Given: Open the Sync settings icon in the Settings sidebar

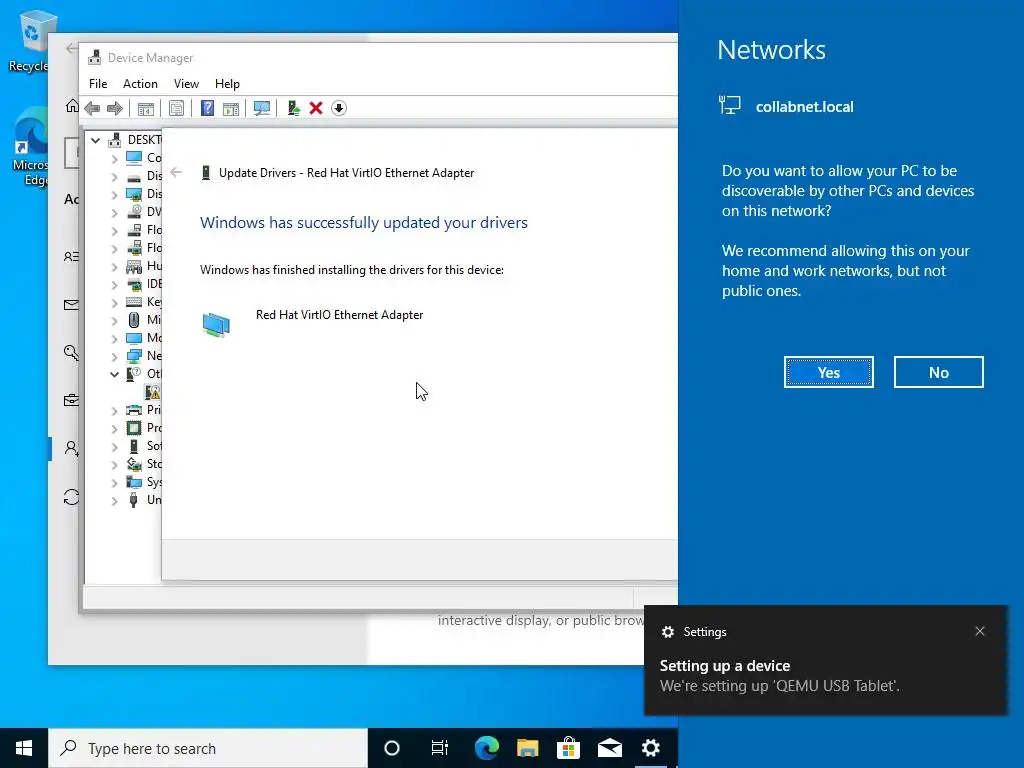Looking at the screenshot, I should [71, 497].
